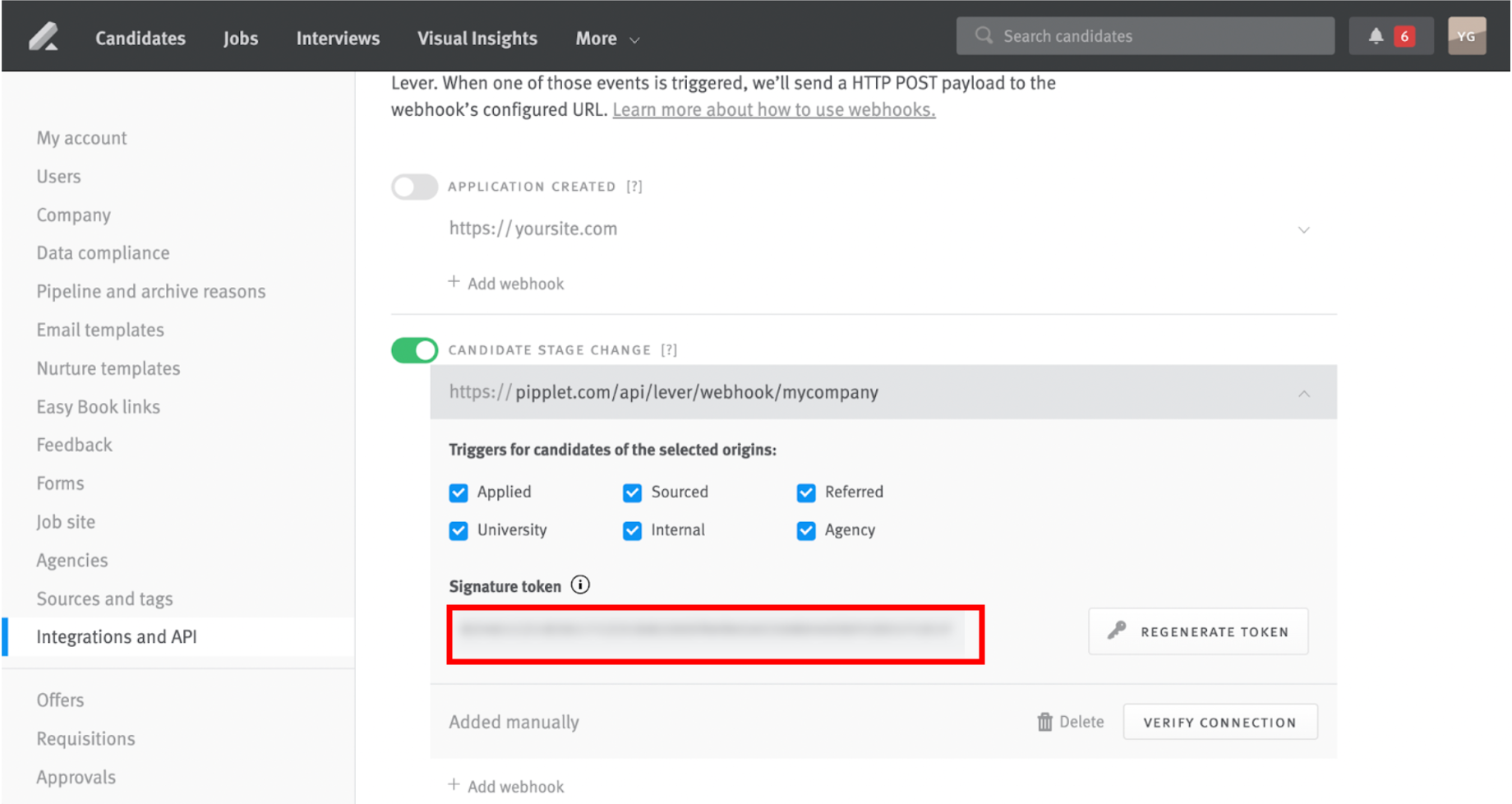Open the [?] help for Application Created
This screenshot has width=1512, height=804.
click(x=634, y=186)
